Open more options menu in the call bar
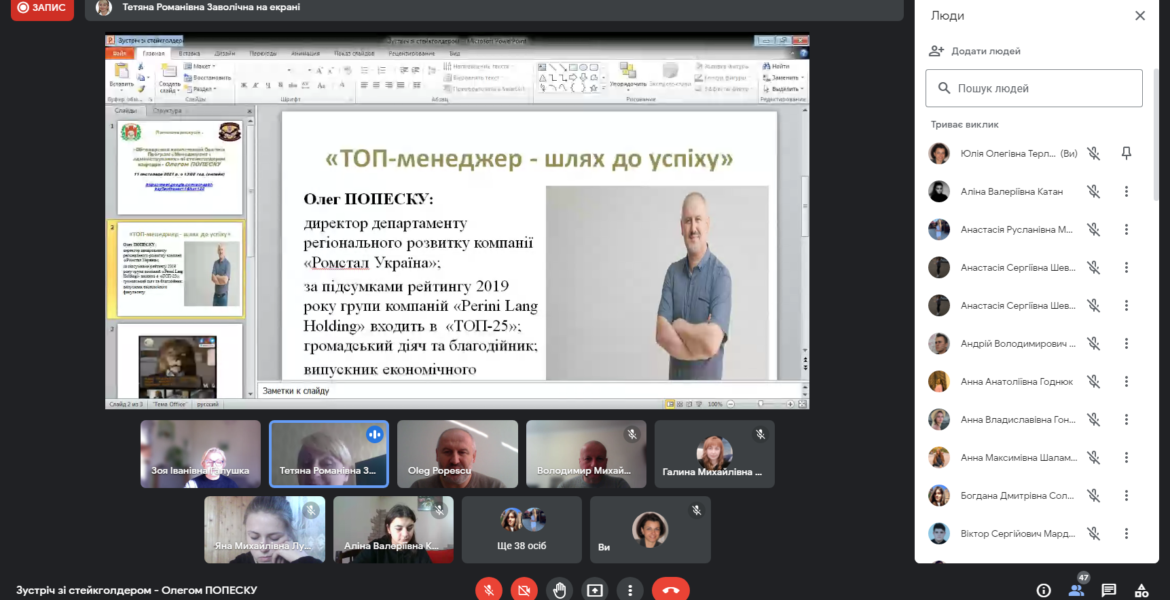The image size is (1170, 600). click(x=630, y=590)
